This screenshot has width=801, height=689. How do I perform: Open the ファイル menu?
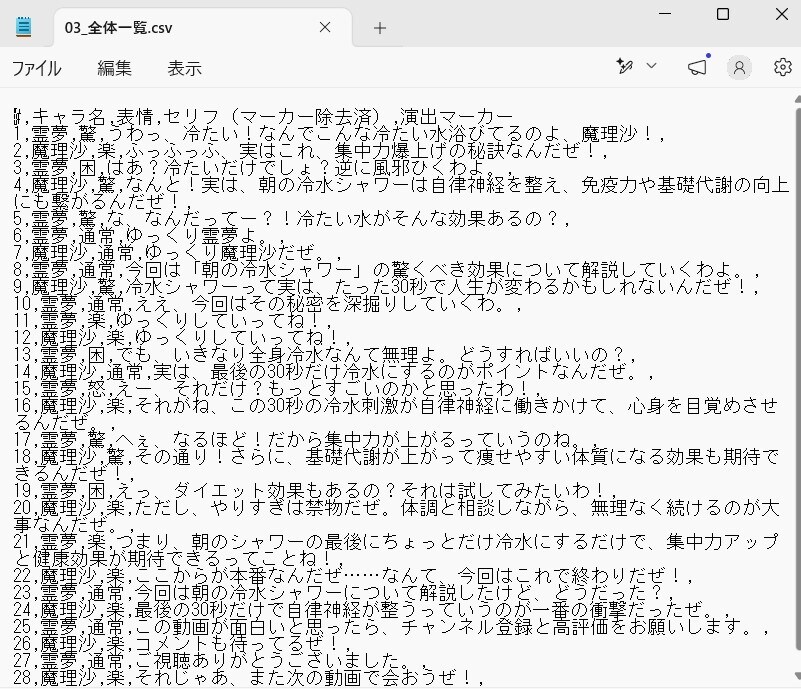point(36,68)
